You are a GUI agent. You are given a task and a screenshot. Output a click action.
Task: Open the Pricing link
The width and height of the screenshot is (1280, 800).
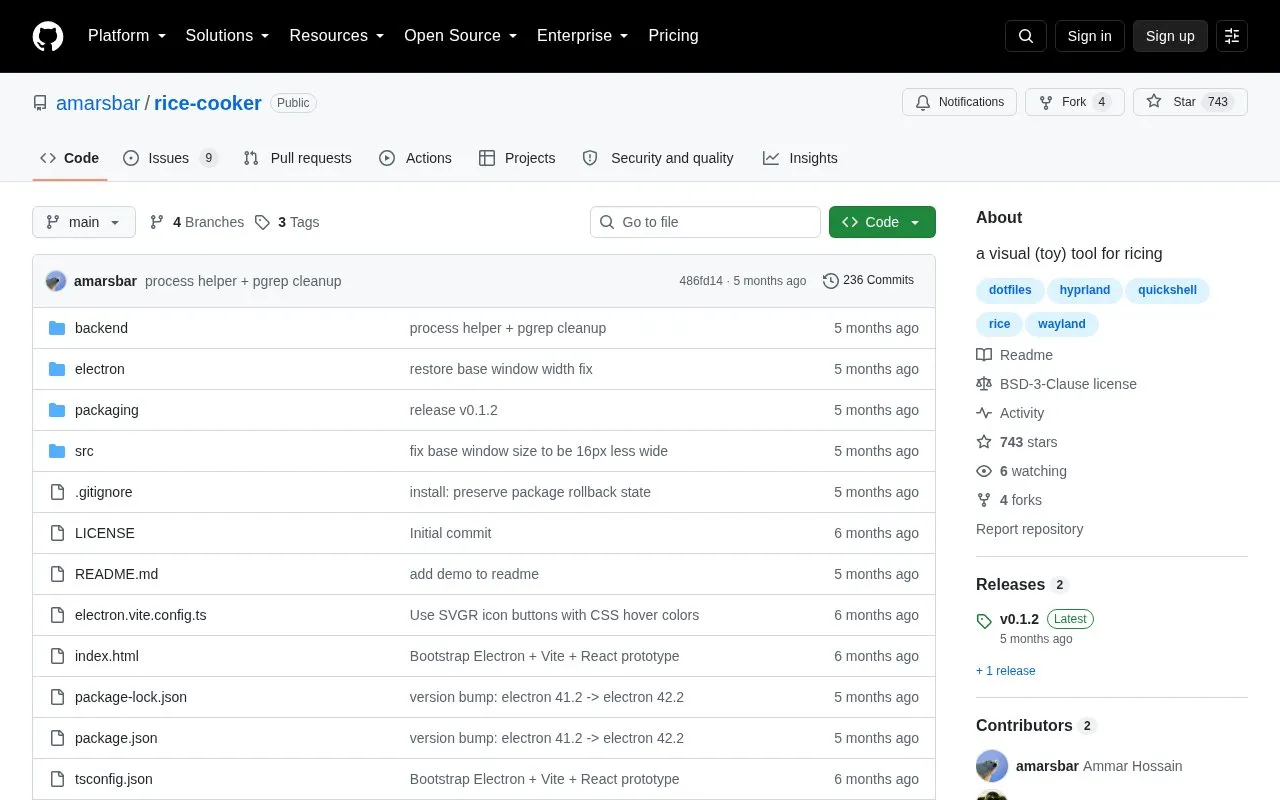[x=673, y=36]
